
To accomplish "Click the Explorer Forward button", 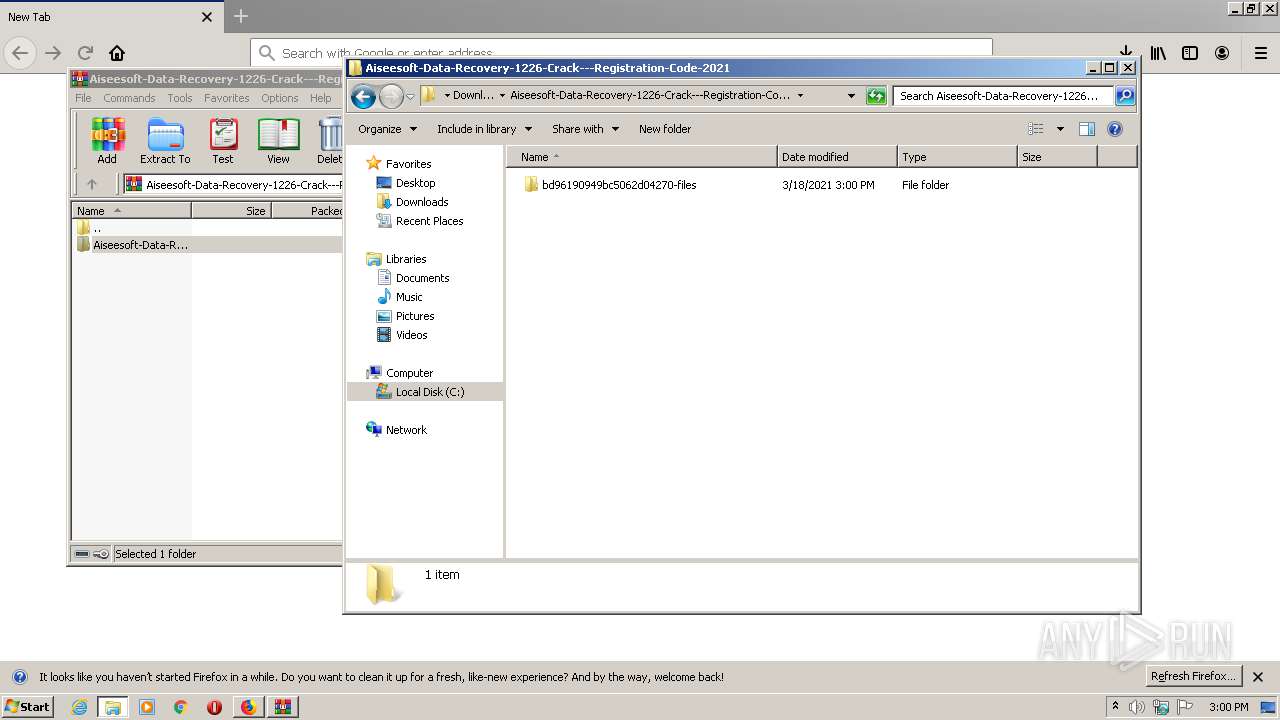I will point(391,96).
